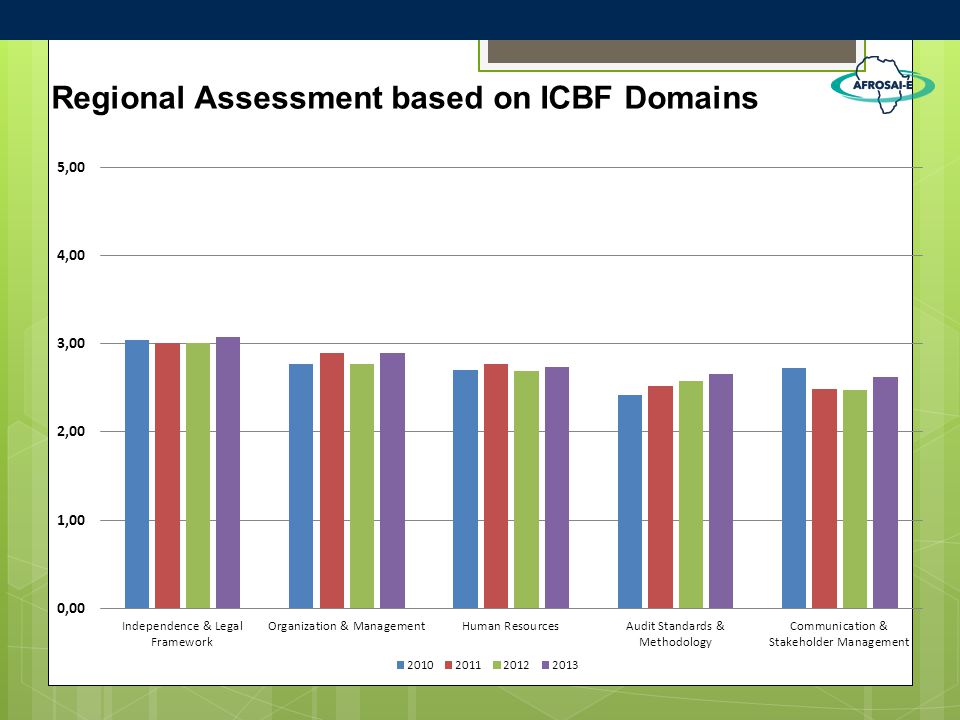
Task: Select the green 2012 bar for Organization & Management
Action: click(362, 486)
